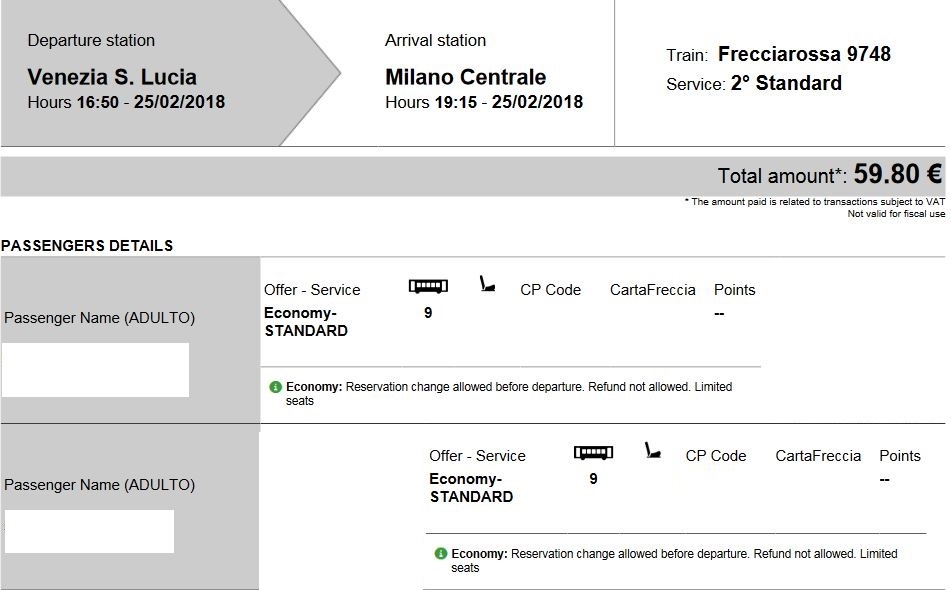The image size is (951, 590).
Task: Click the coach icon for the second passenger
Action: click(x=593, y=453)
